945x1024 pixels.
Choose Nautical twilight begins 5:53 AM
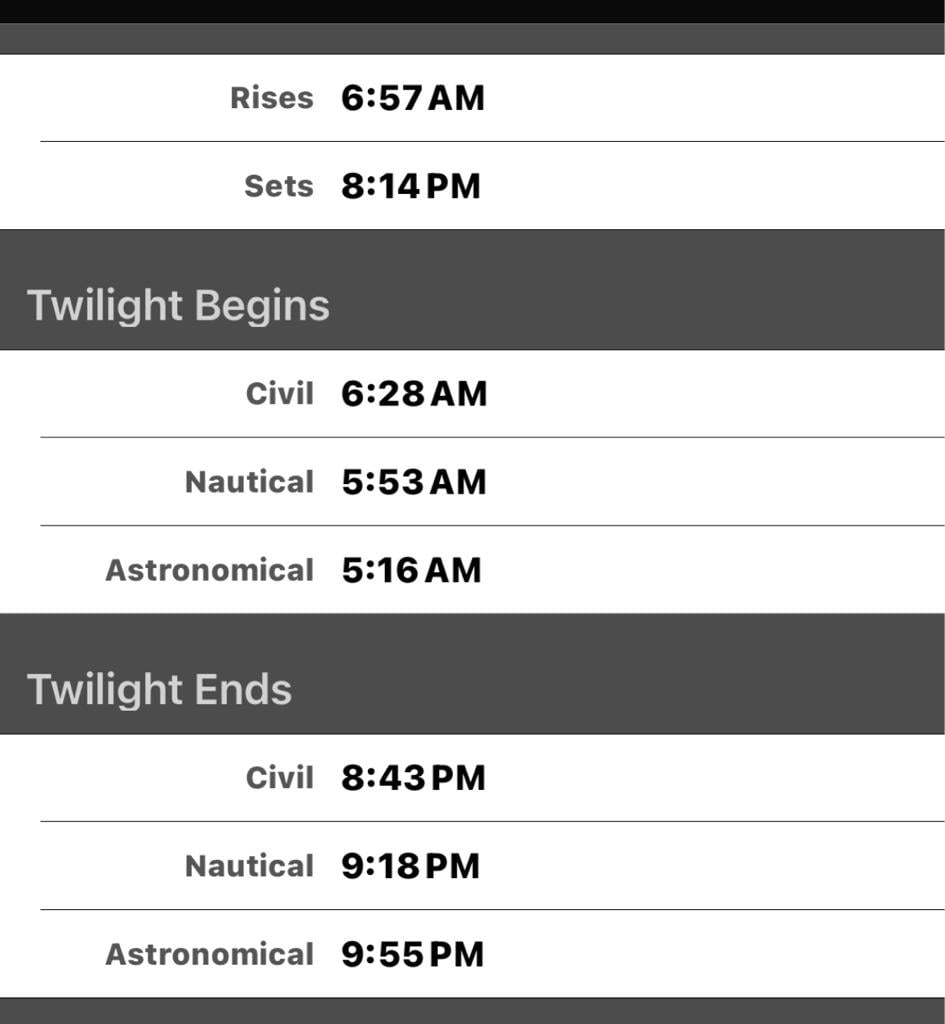point(472,482)
